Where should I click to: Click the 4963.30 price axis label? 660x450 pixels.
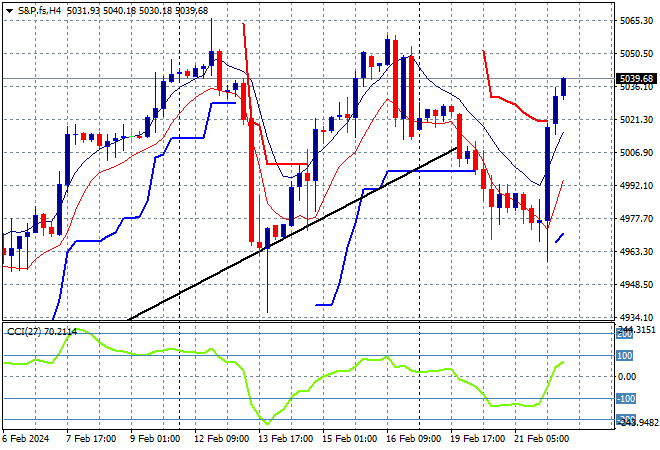(636, 251)
